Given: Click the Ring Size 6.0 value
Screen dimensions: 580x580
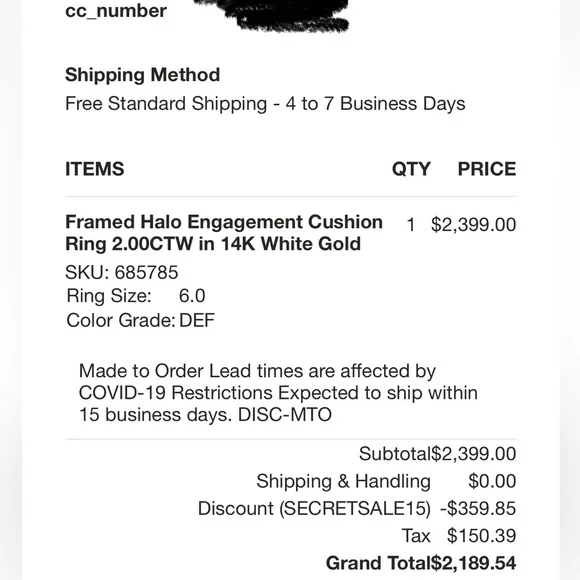Looking at the screenshot, I should click(x=192, y=296).
